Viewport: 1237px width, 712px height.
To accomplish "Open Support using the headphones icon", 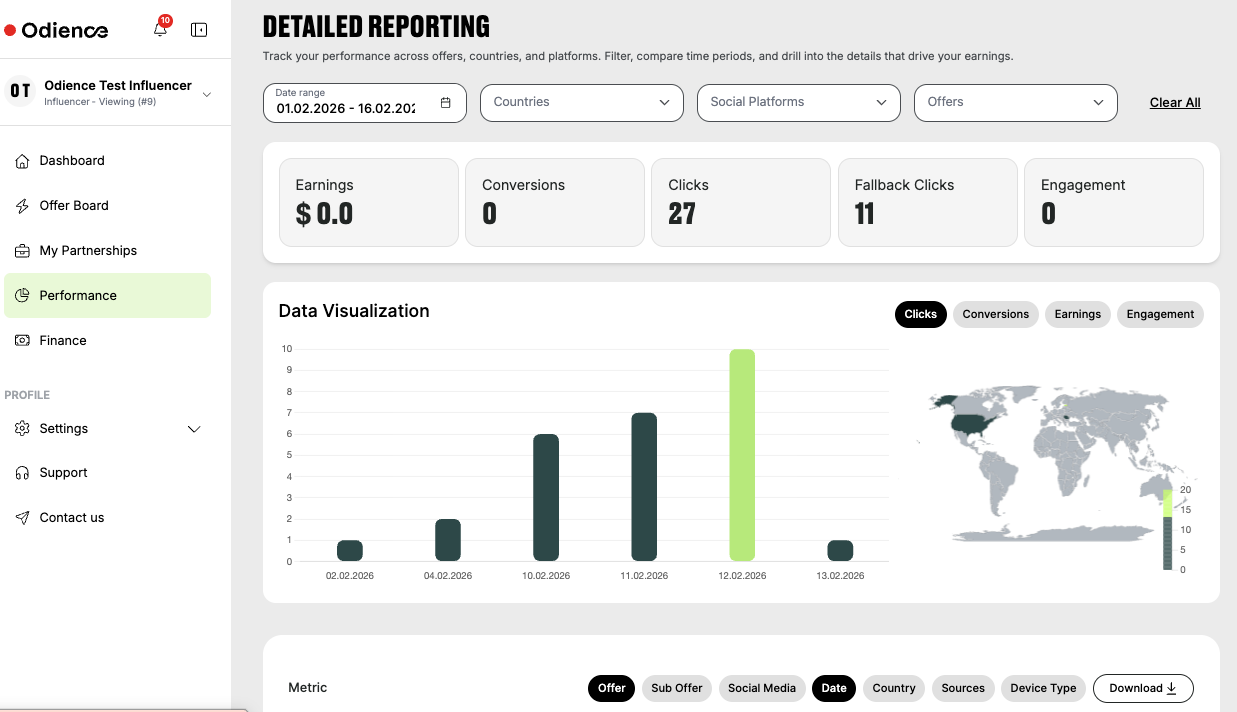I will (22, 472).
